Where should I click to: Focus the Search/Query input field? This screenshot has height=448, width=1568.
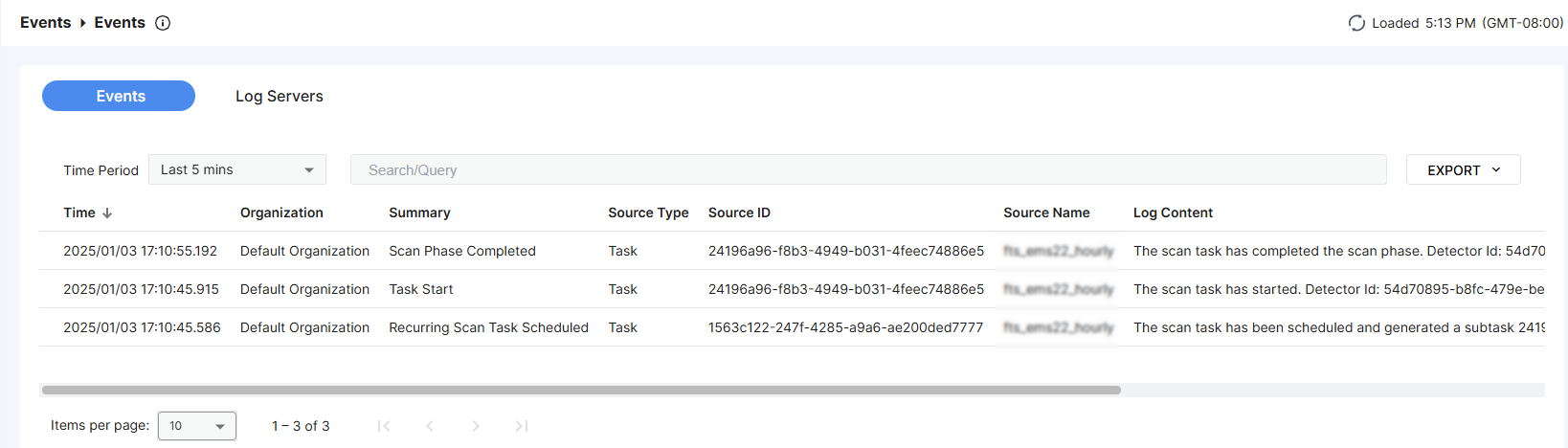(x=867, y=169)
